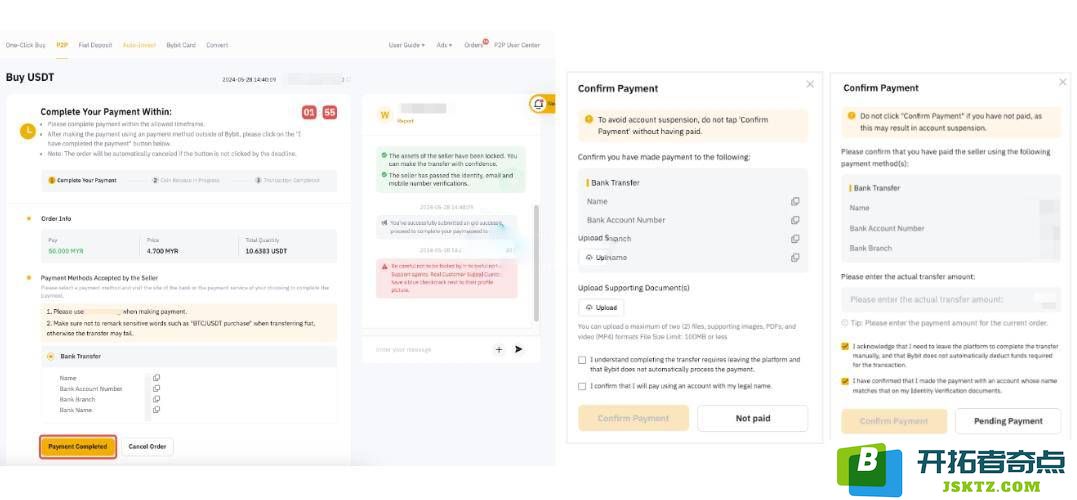Image resolution: width=1077 pixels, height=500 pixels.
Task: Tick the 'I understand completing the transfer' checkbox
Action: pos(582,359)
